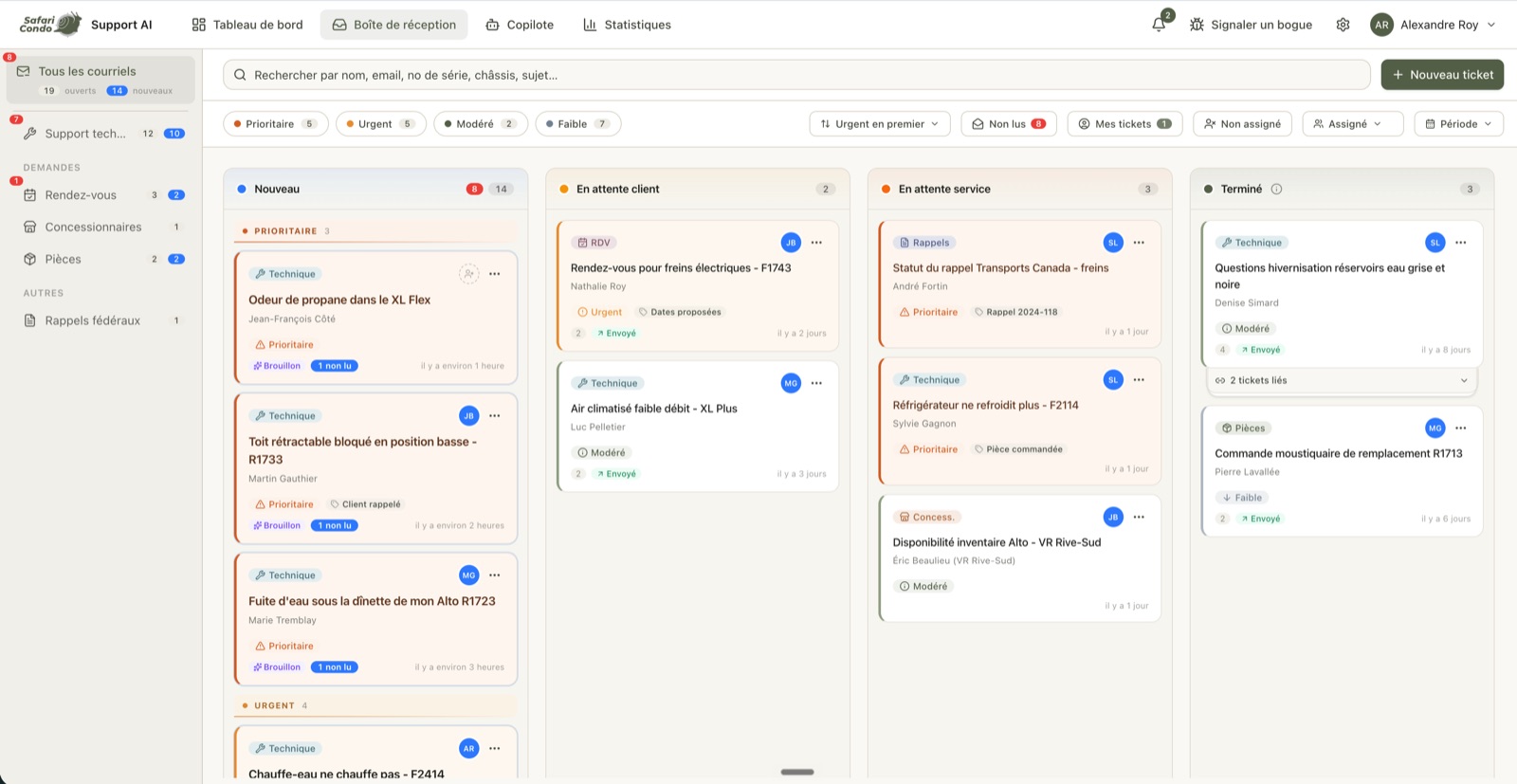This screenshot has height=784, width=1517.
Task: Toggle the Non assigné filter
Action: click(x=1242, y=124)
